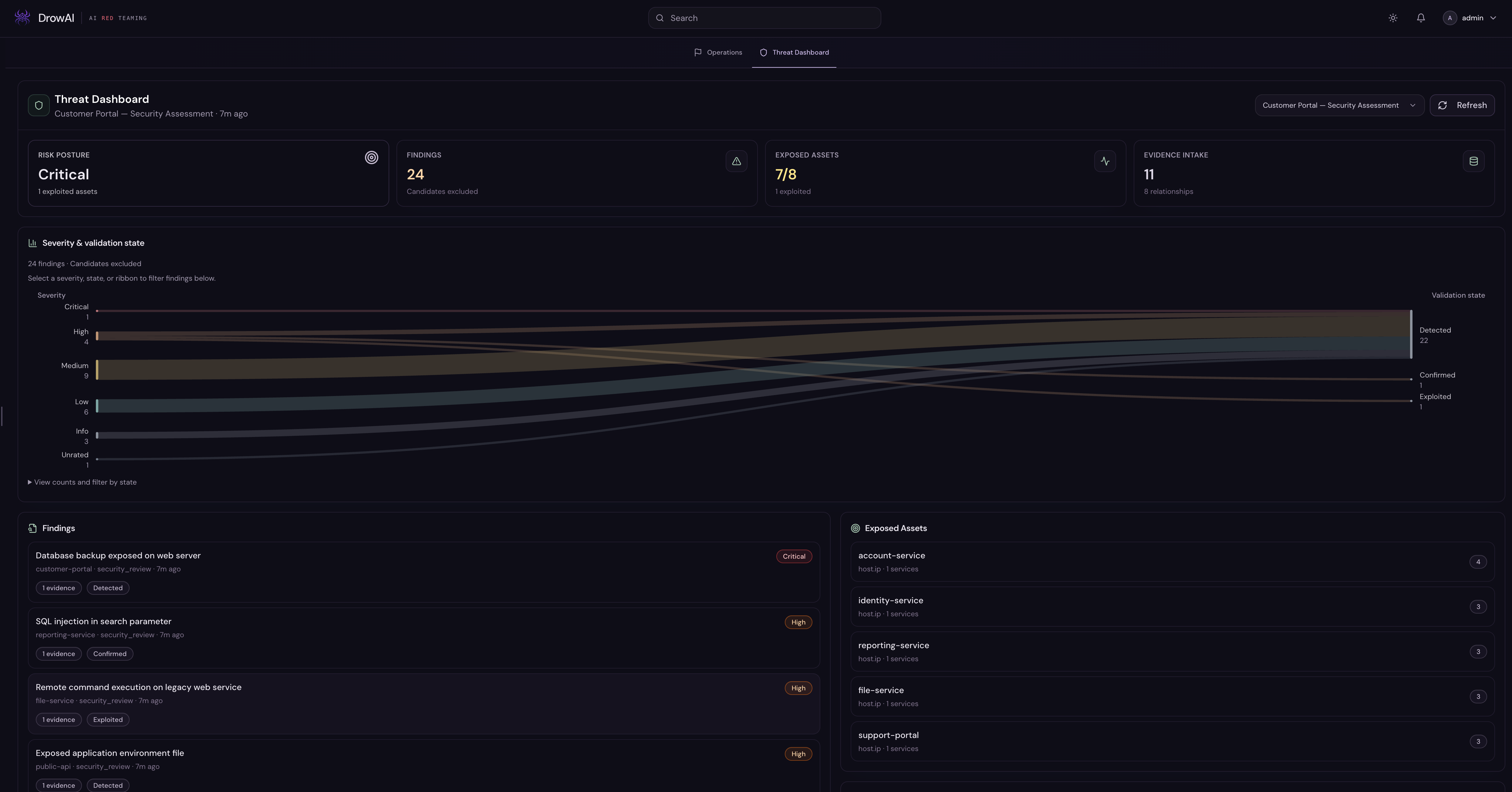This screenshot has height=792, width=1512.
Task: Open notifications bell icon
Action: pos(1420,18)
